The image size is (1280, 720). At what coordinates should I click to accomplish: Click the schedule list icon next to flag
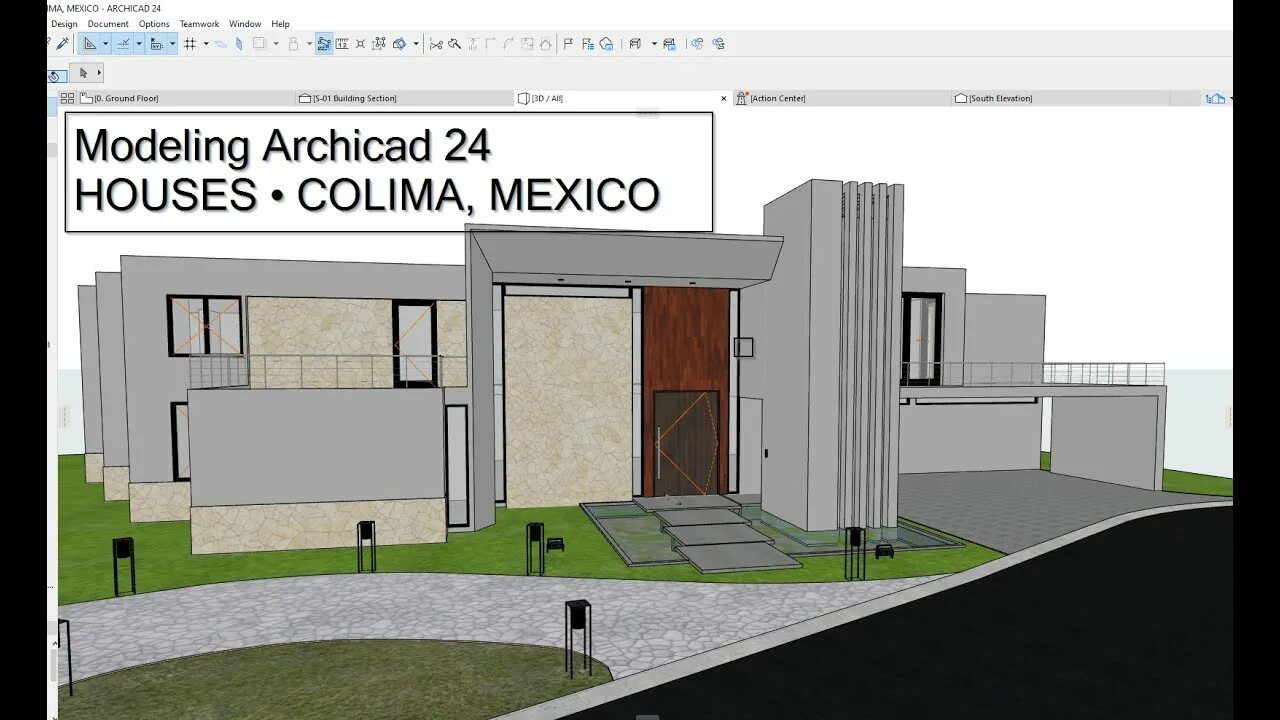(x=588, y=44)
